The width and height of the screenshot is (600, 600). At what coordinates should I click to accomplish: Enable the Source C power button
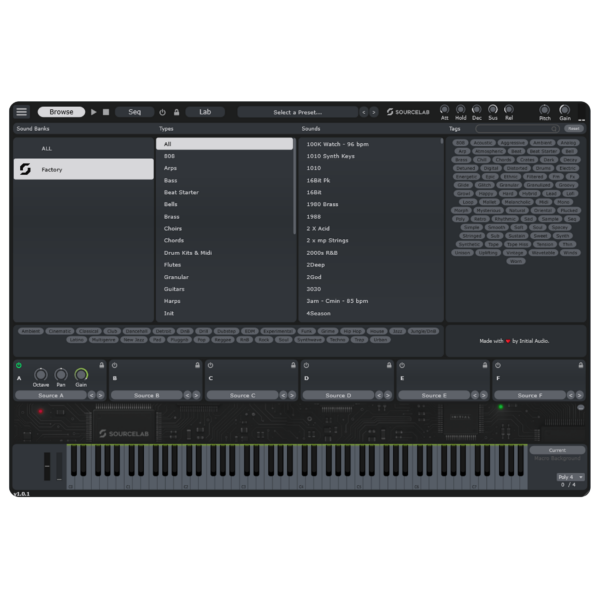click(210, 365)
